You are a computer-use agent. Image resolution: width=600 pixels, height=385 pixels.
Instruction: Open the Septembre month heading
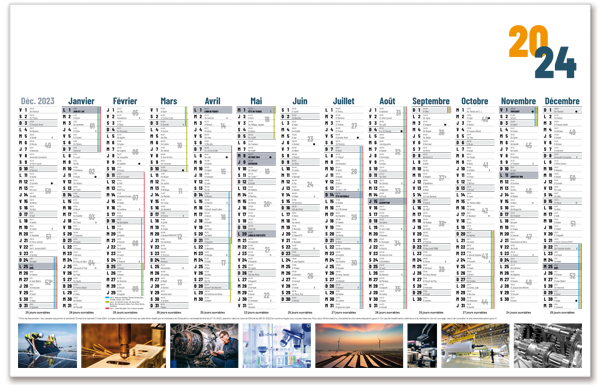431,101
